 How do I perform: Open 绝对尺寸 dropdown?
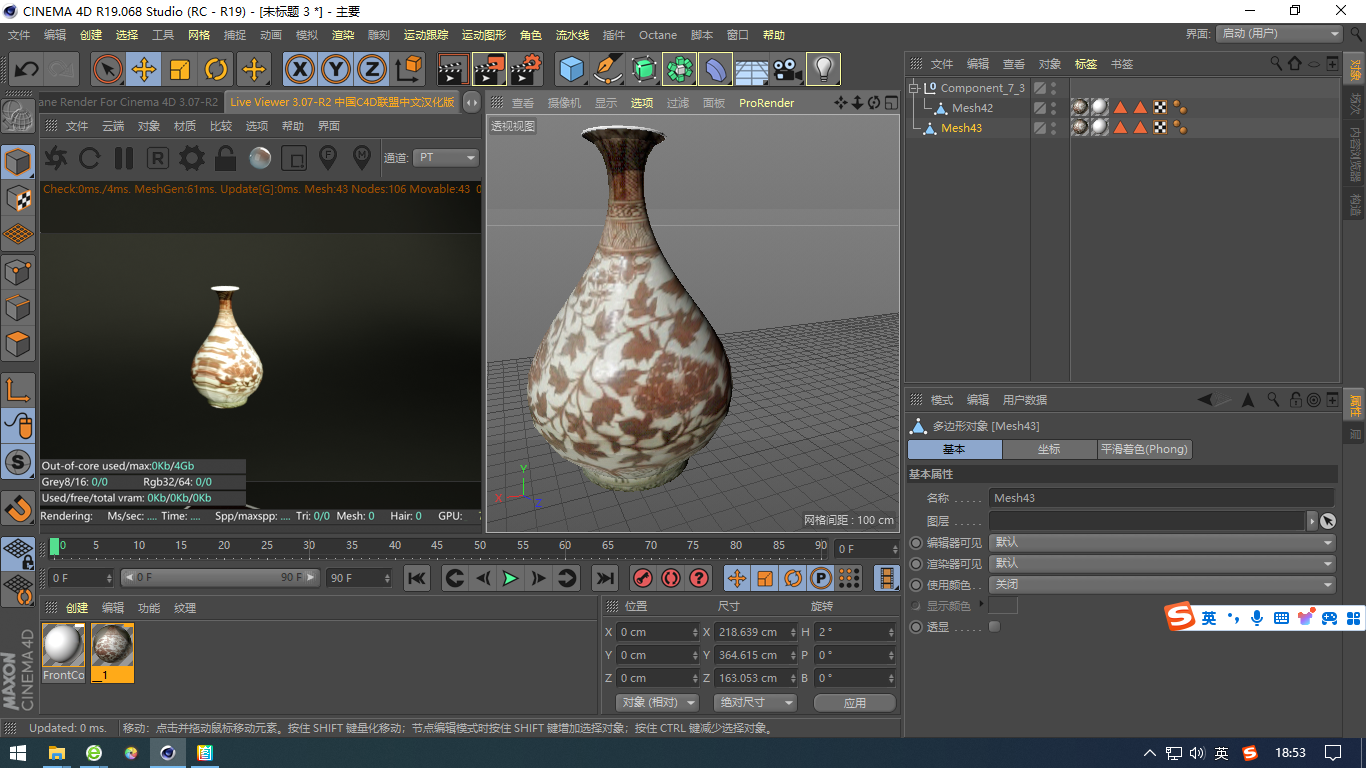coord(755,703)
